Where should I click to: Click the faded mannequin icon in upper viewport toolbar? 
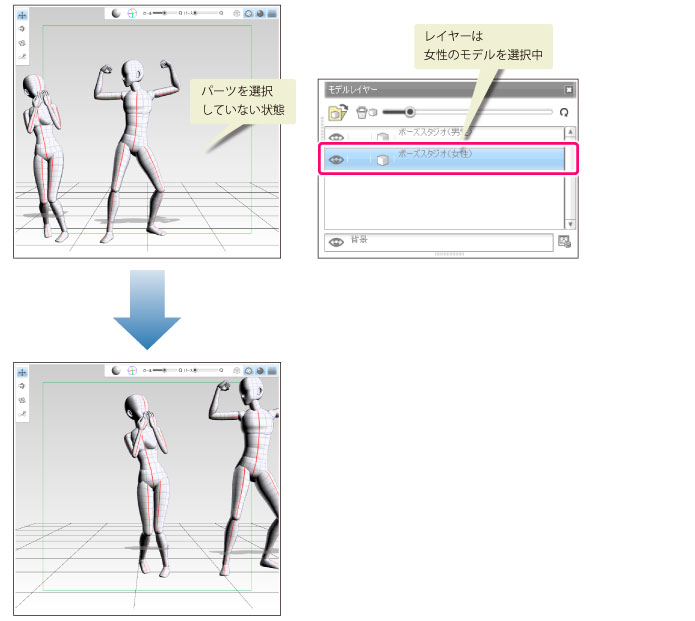236,14
